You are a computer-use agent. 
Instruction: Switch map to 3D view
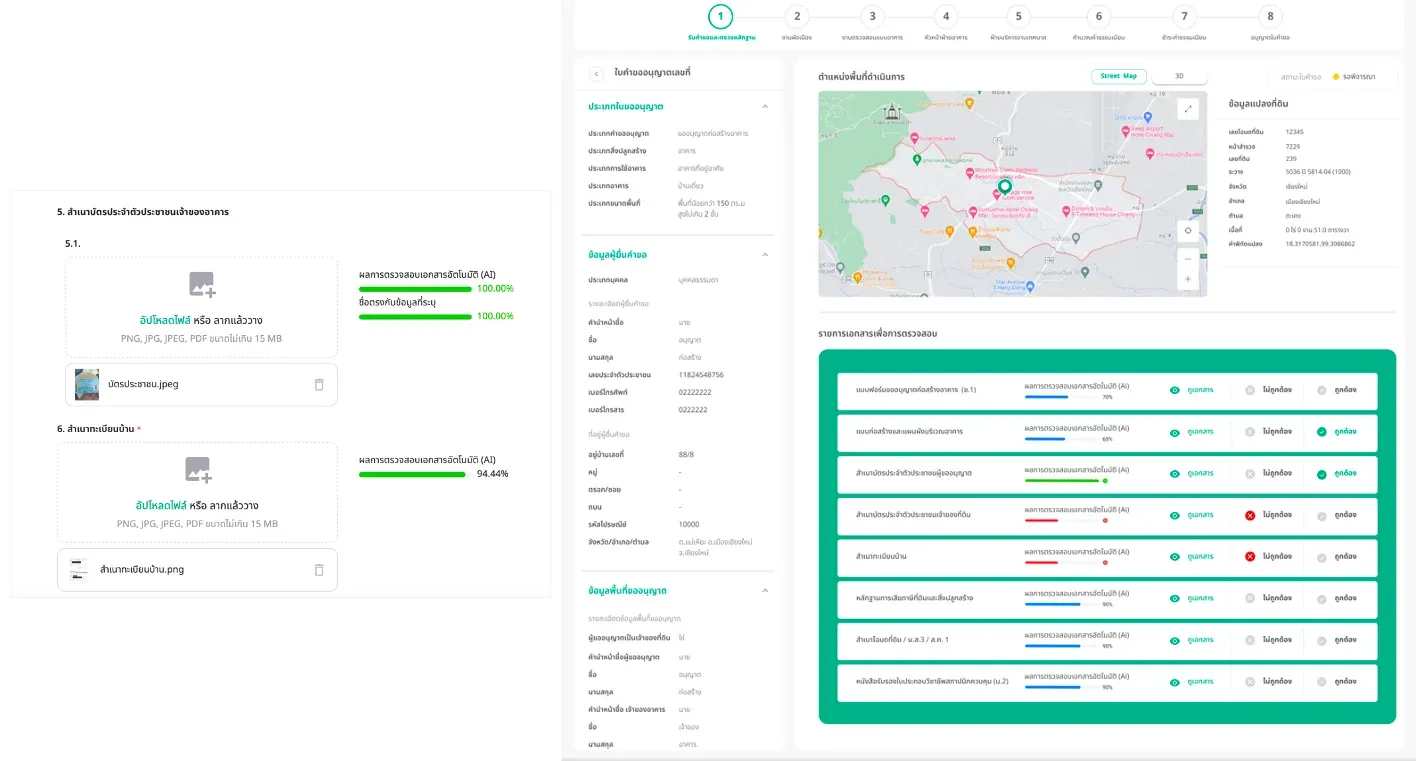click(x=1179, y=76)
